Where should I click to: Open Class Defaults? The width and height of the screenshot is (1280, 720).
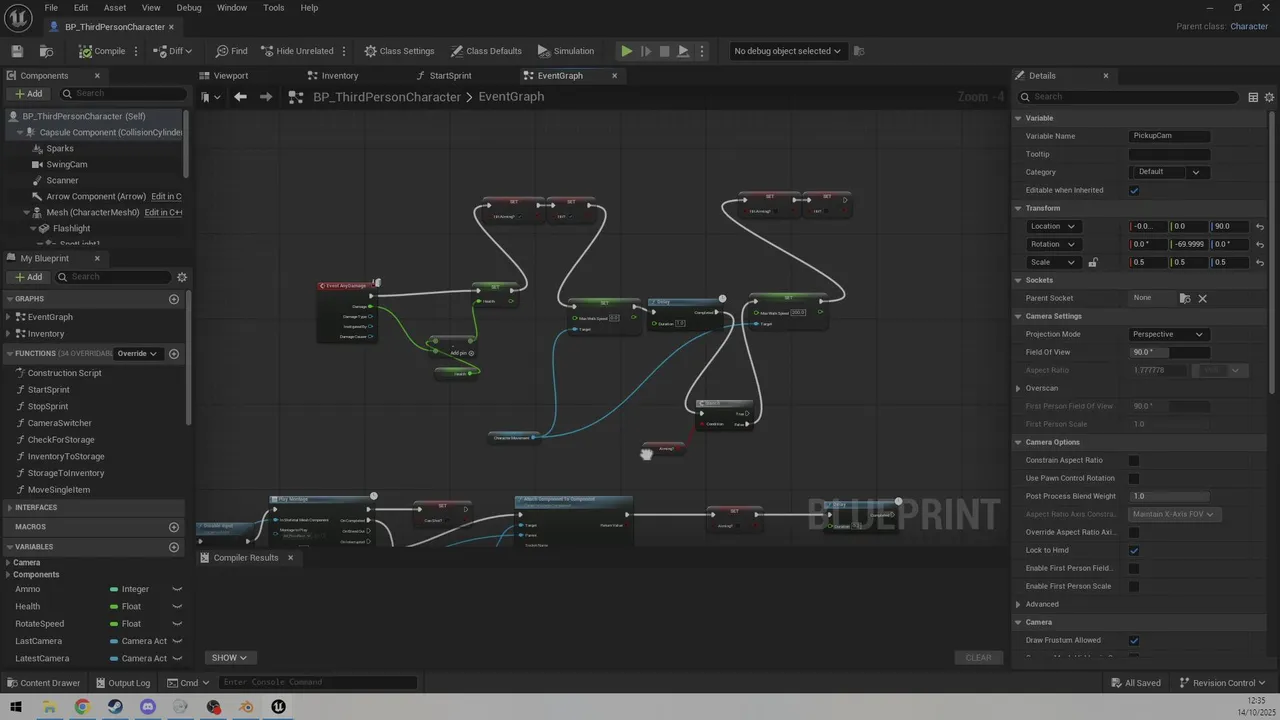click(x=486, y=51)
